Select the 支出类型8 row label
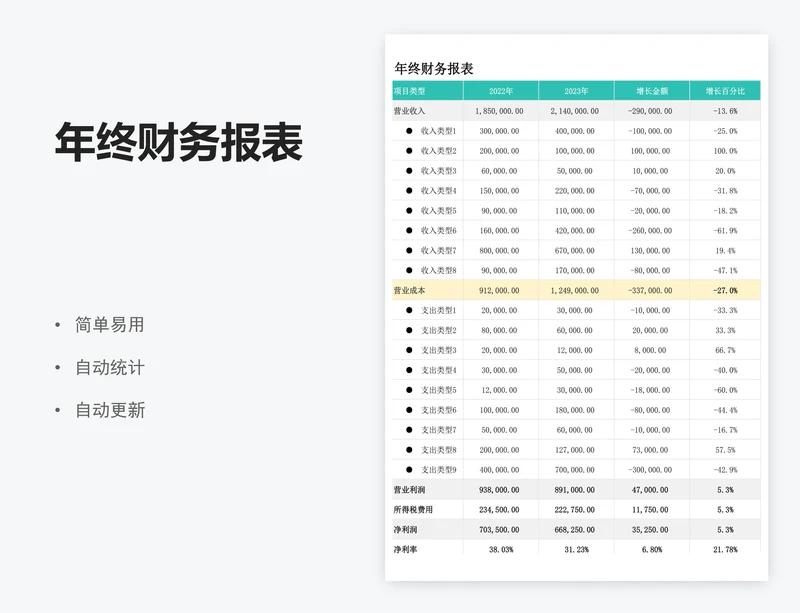 438,450
